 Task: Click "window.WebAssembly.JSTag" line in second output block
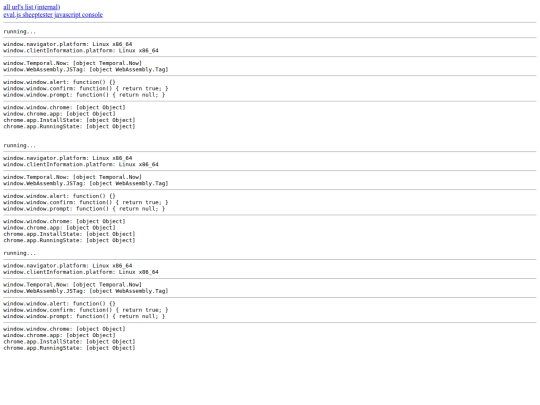pyautogui.click(x=86, y=184)
